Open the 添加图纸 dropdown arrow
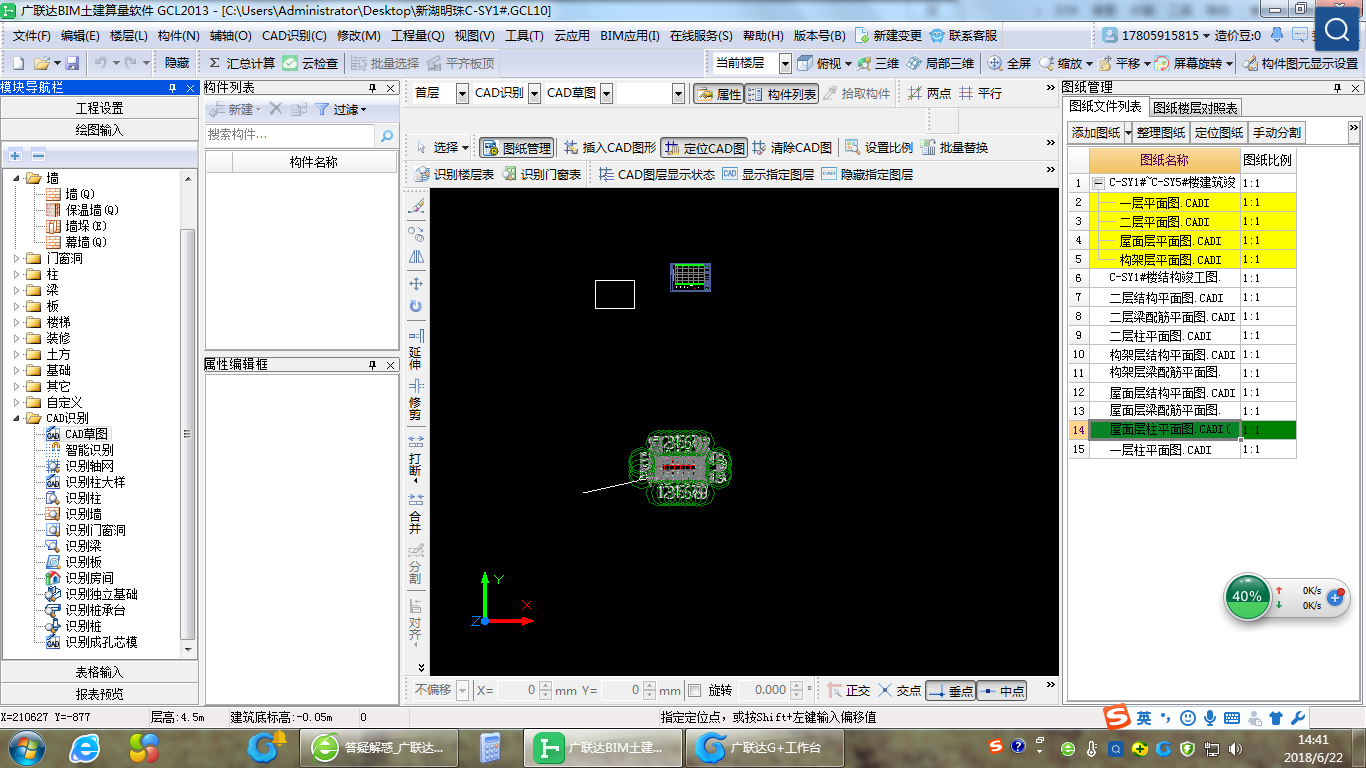 click(x=1128, y=132)
